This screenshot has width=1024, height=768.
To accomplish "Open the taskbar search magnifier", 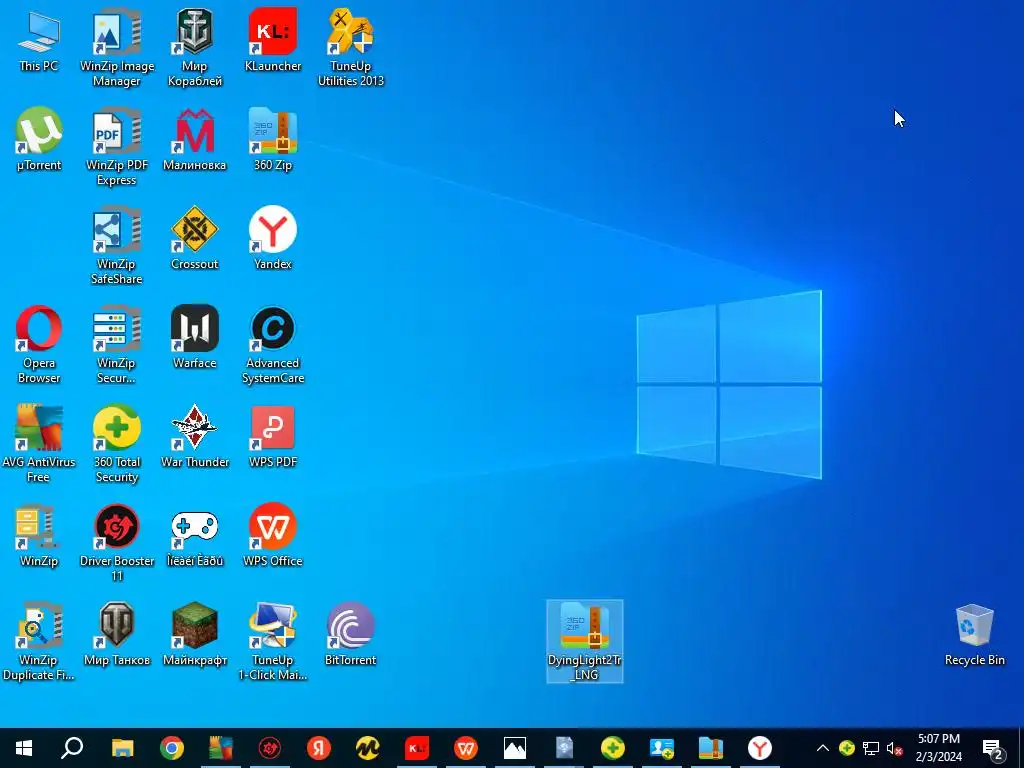I will pos(72,748).
